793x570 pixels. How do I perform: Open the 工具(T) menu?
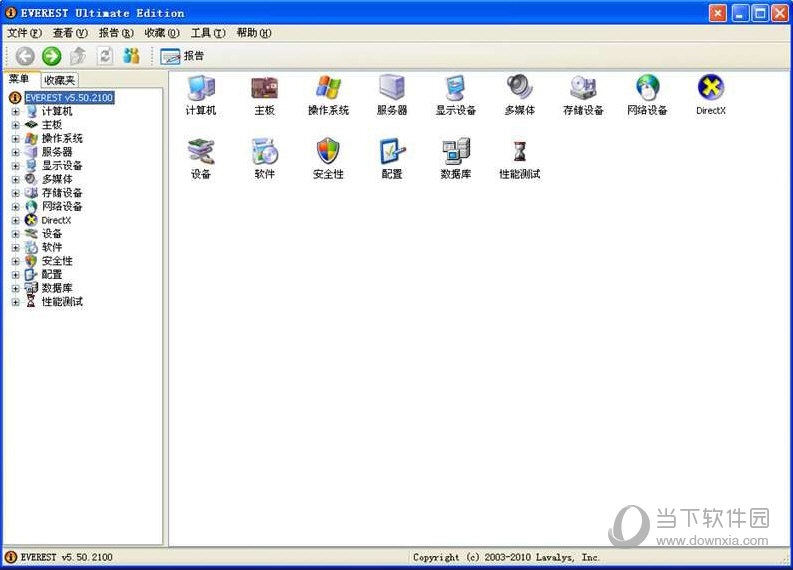[208, 33]
